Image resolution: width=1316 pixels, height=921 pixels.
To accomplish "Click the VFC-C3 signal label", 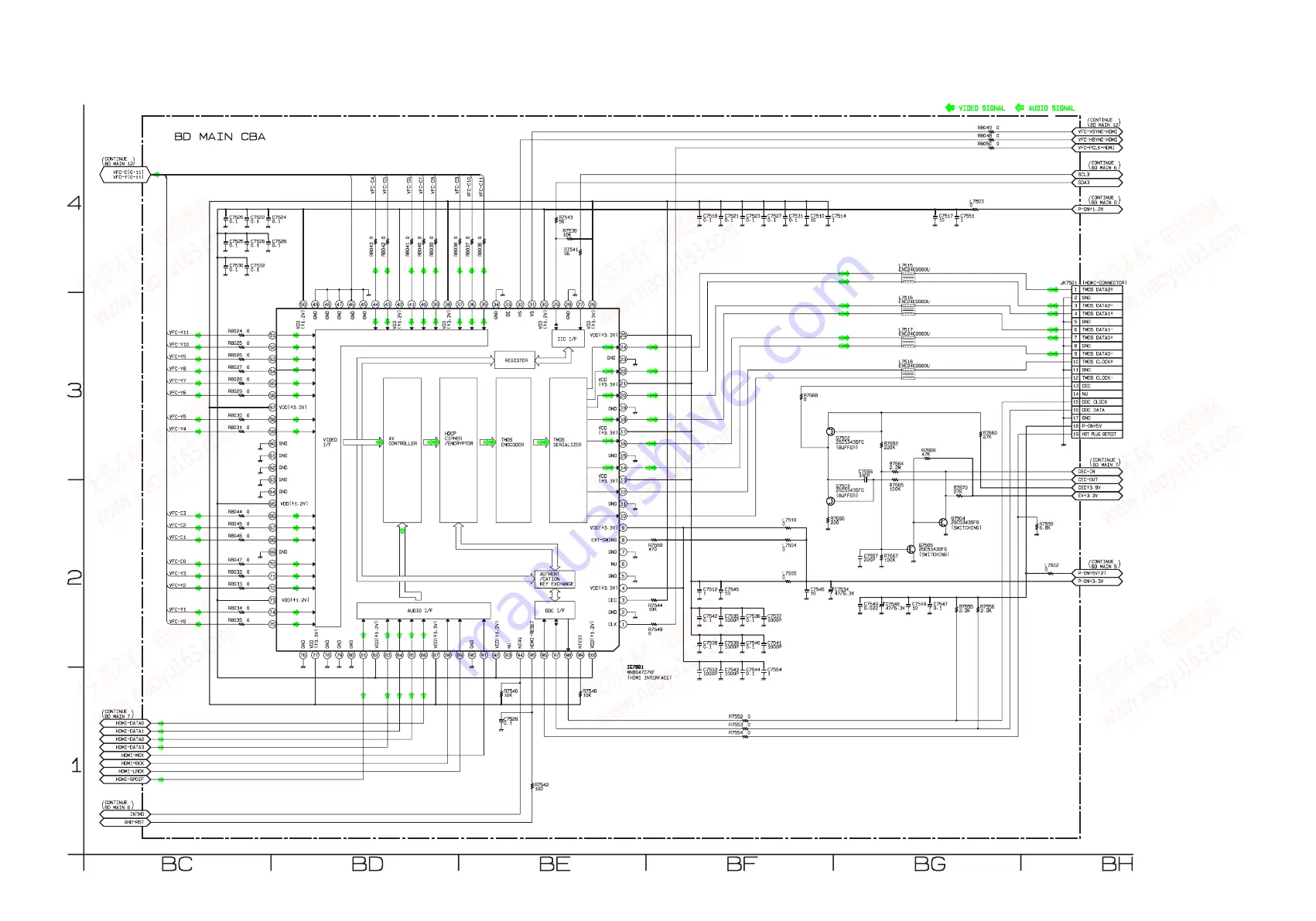I will point(178,513).
